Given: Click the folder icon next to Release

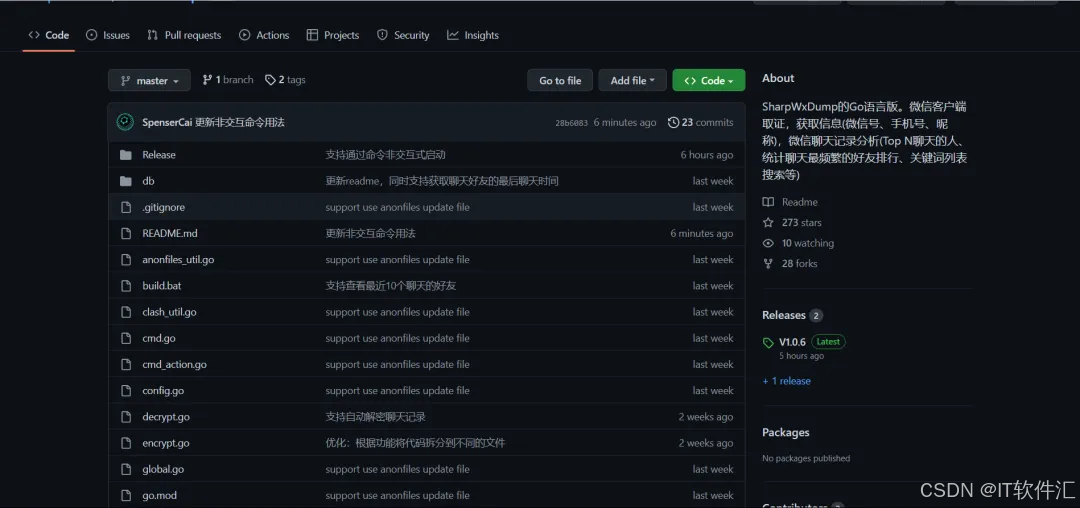Looking at the screenshot, I should coord(125,155).
